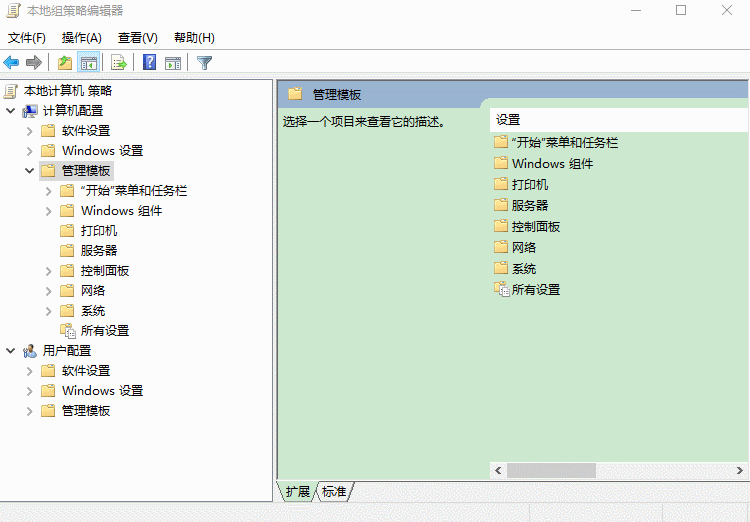Click folder icon of 系统 in right pane
The image size is (750, 522).
[501, 268]
